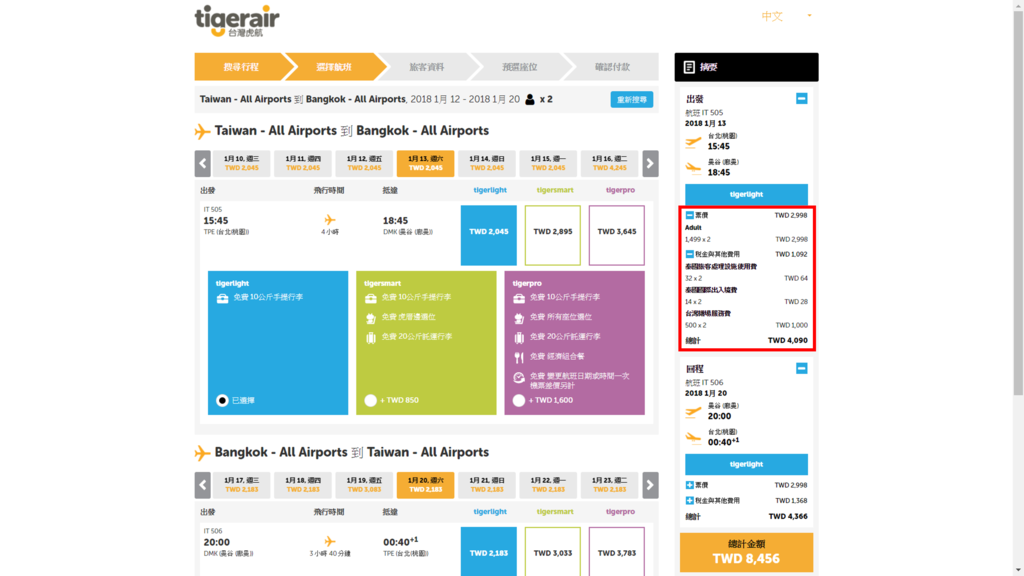The height and width of the screenshot is (576, 1024).
Task: Select outbound date 1月 13, 週六
Action: coord(426,163)
